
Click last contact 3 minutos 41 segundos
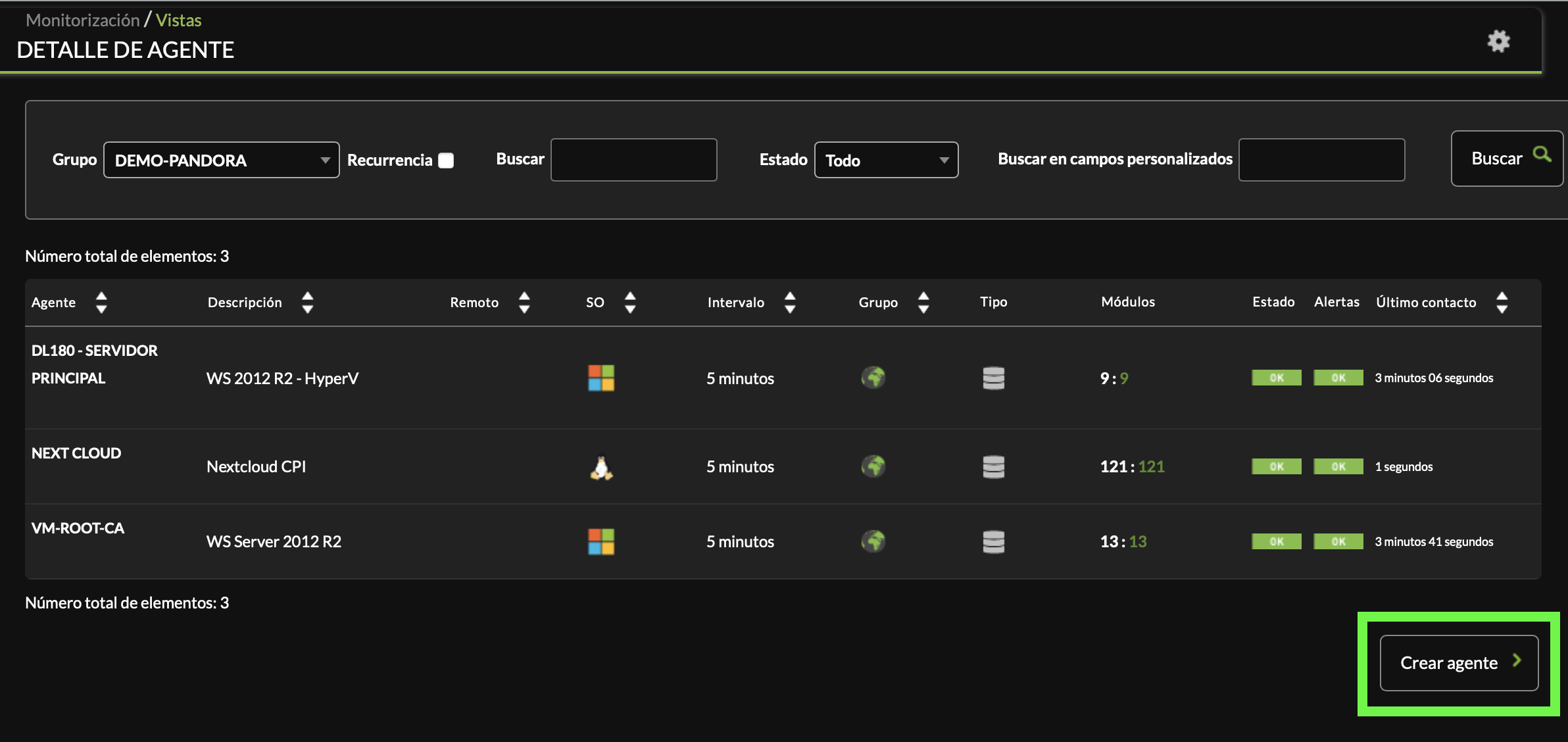pos(1434,541)
